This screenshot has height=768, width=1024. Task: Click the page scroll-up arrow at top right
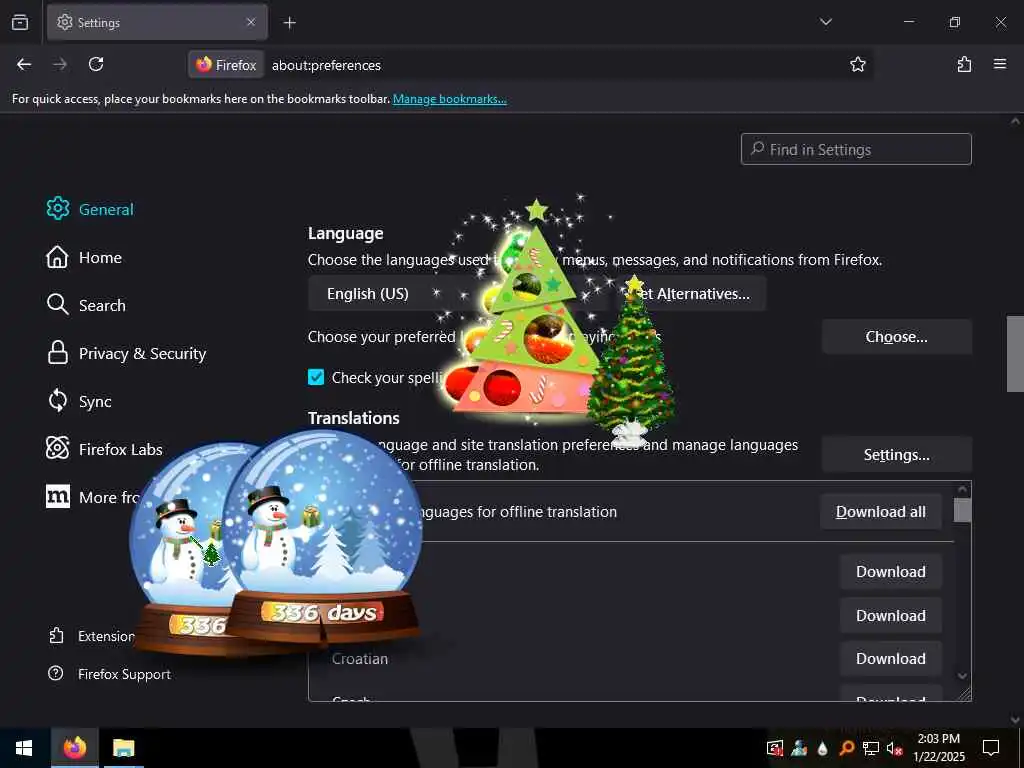click(1015, 121)
